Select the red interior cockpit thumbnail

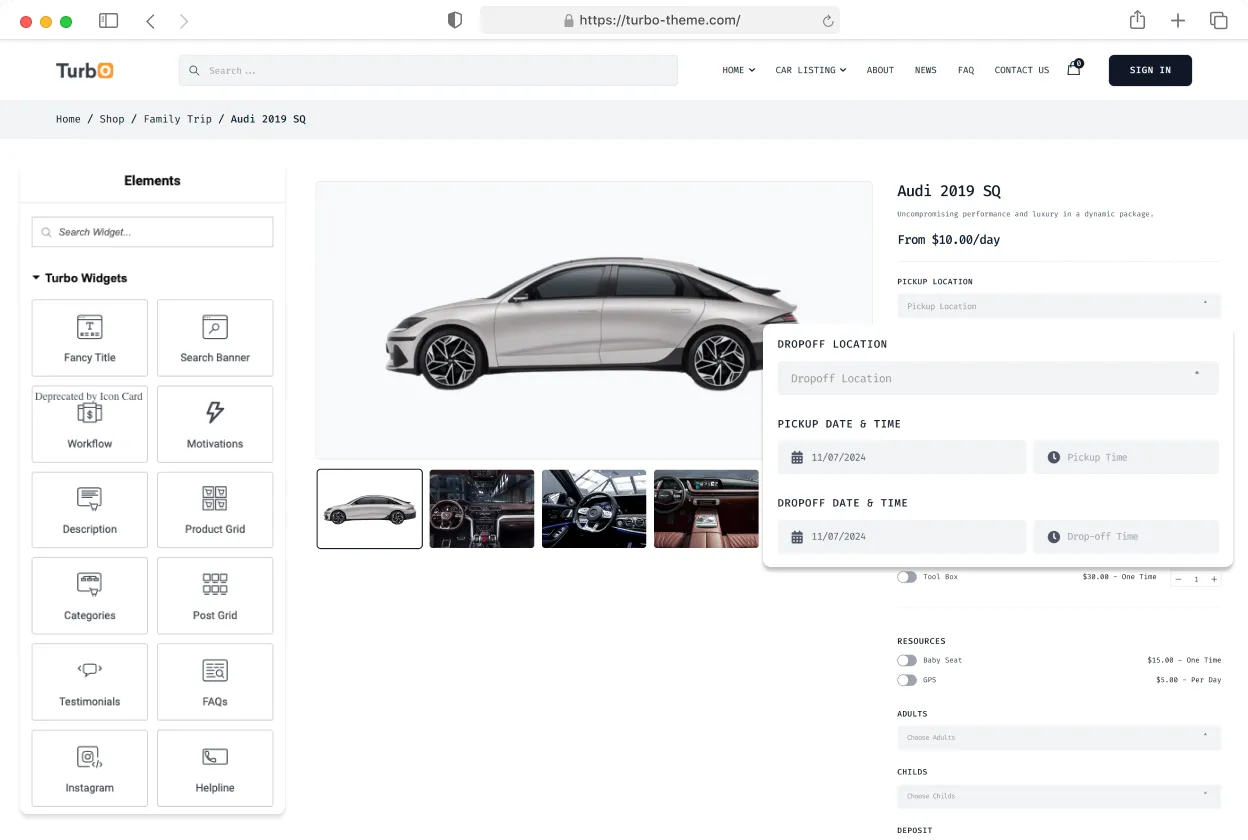[482, 509]
